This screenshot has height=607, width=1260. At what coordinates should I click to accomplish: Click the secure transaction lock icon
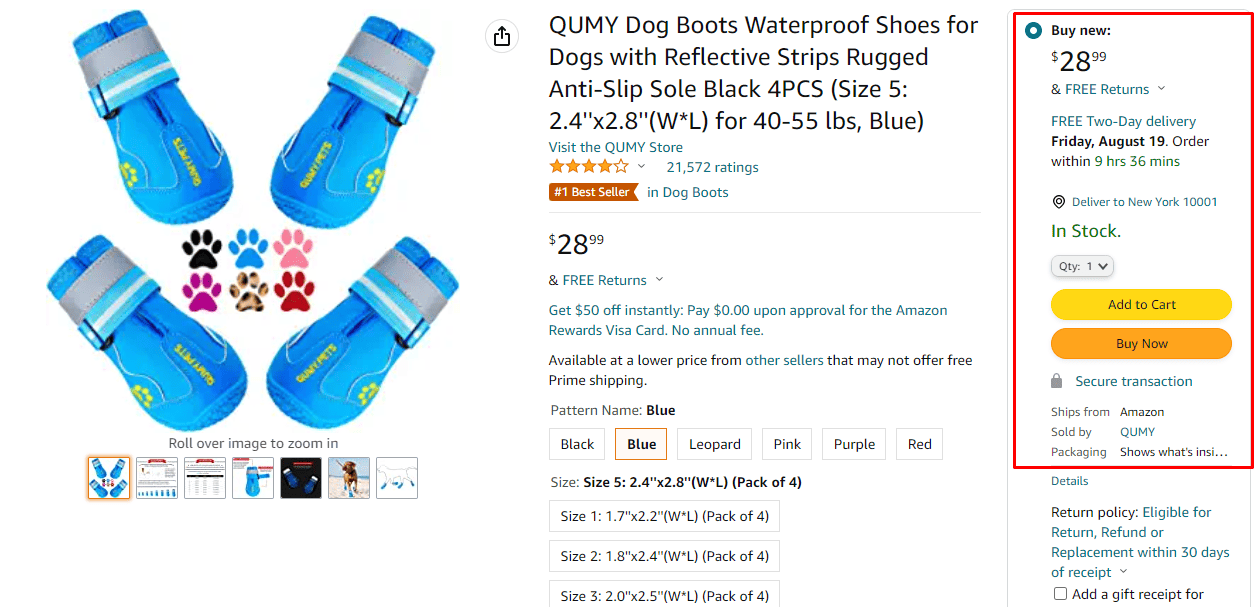(1057, 381)
